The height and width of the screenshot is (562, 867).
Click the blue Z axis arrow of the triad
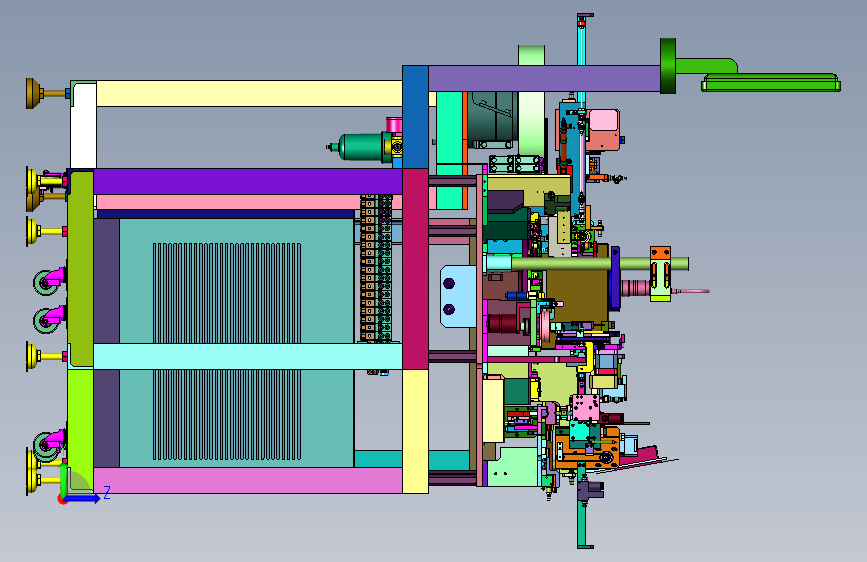click(x=83, y=498)
